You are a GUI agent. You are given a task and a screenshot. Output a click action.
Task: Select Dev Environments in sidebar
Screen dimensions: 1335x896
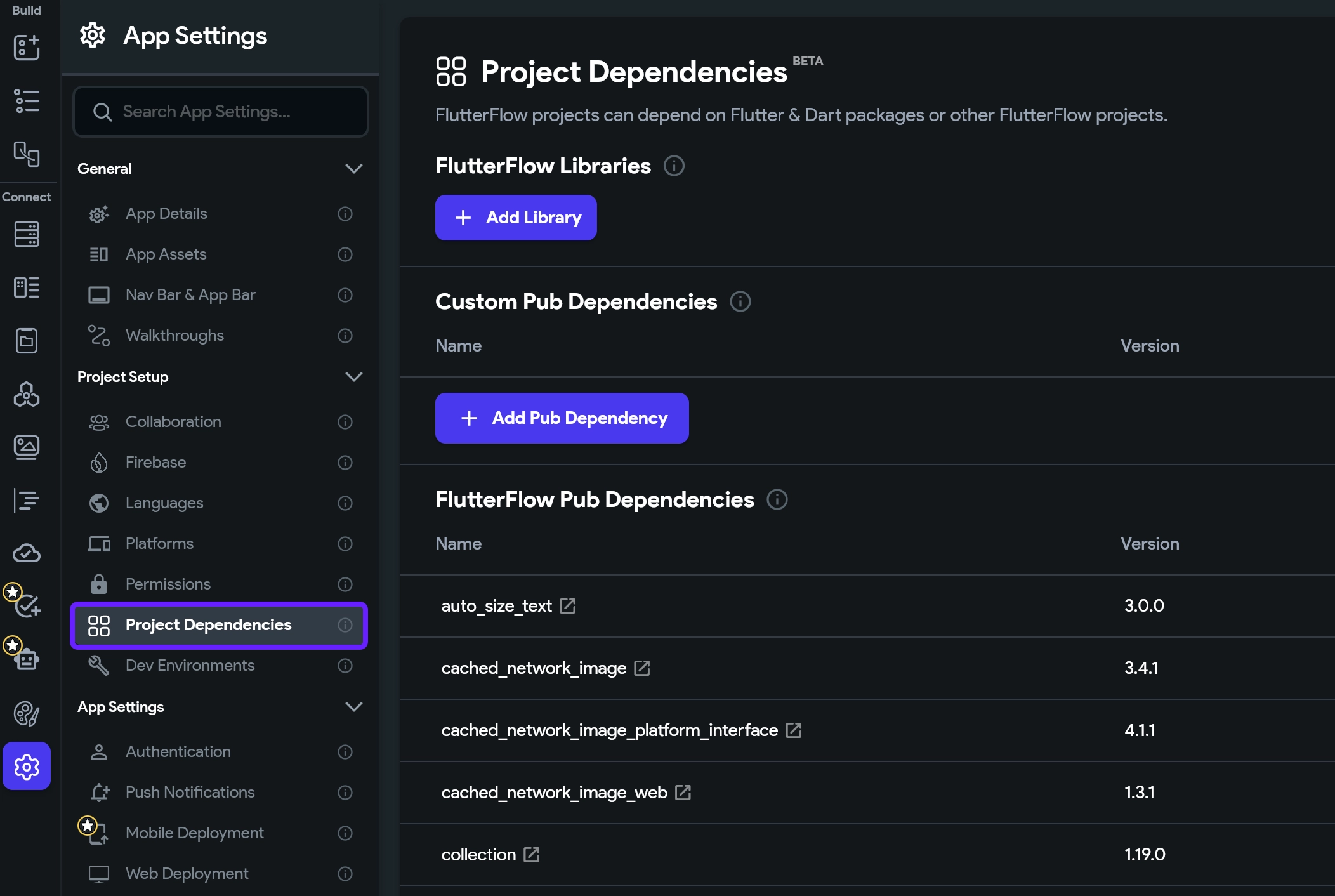(x=190, y=666)
